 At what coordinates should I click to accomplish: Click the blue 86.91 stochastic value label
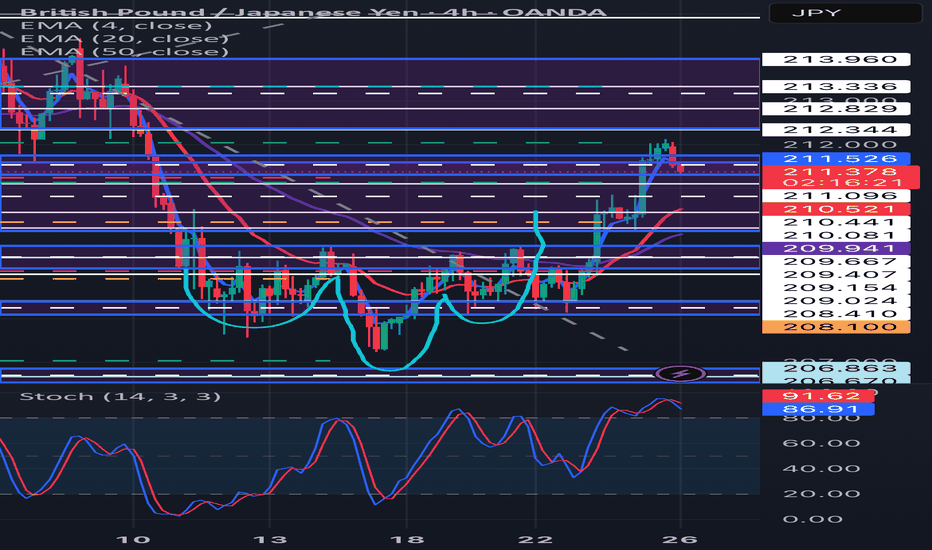pos(818,409)
